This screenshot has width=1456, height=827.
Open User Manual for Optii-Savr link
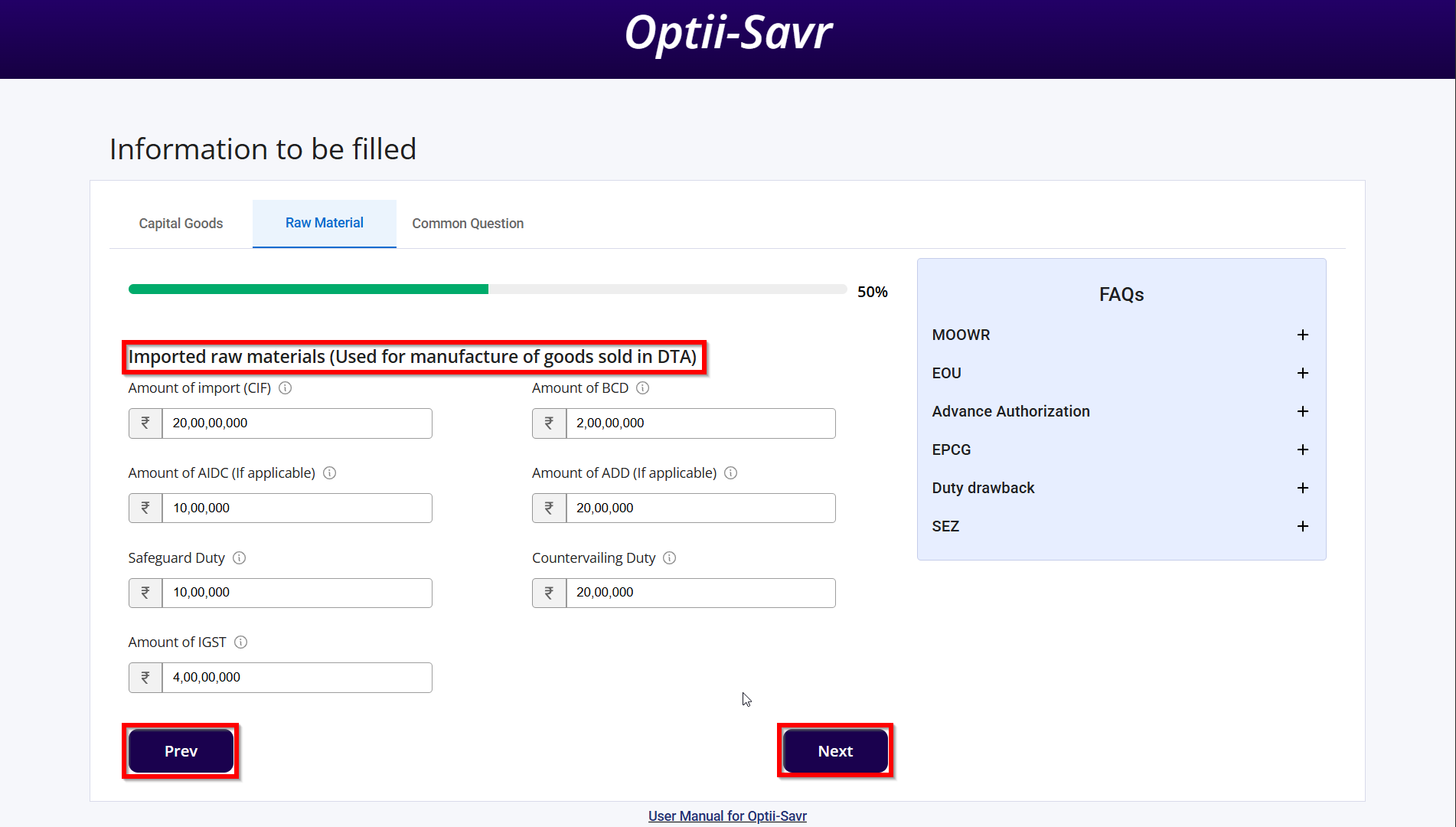pyautogui.click(x=727, y=816)
